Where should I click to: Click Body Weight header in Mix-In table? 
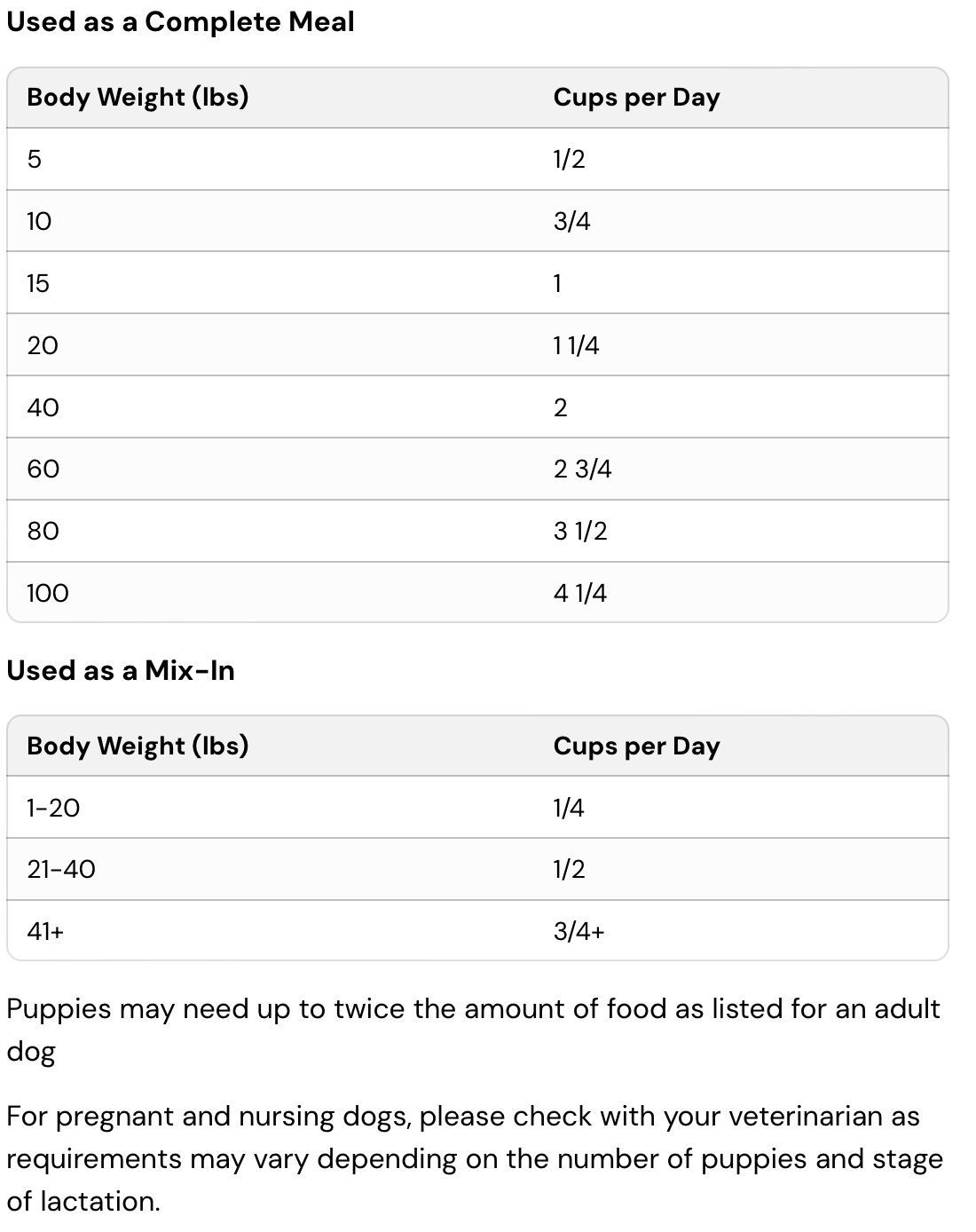tap(138, 746)
